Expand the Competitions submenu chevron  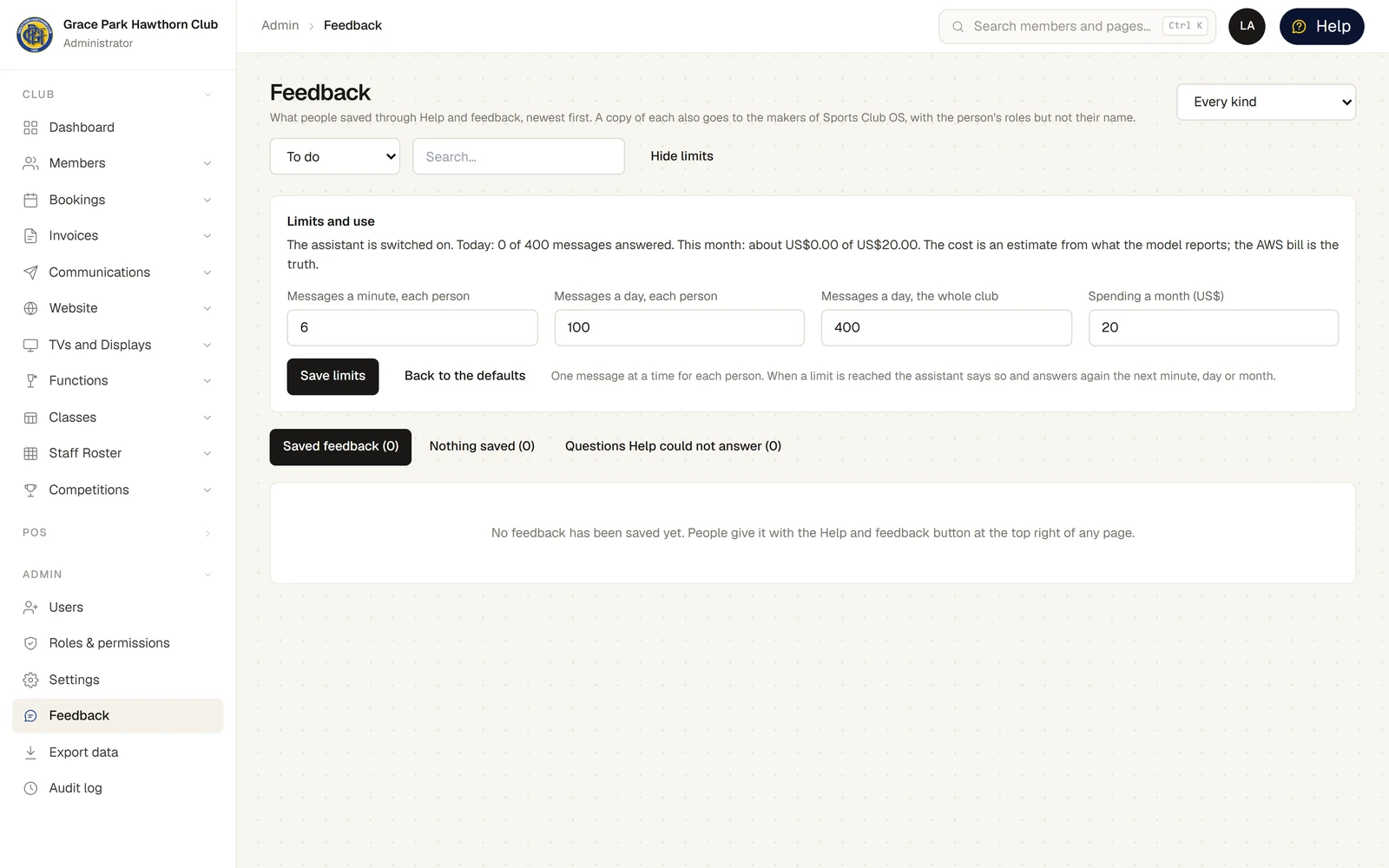point(207,490)
